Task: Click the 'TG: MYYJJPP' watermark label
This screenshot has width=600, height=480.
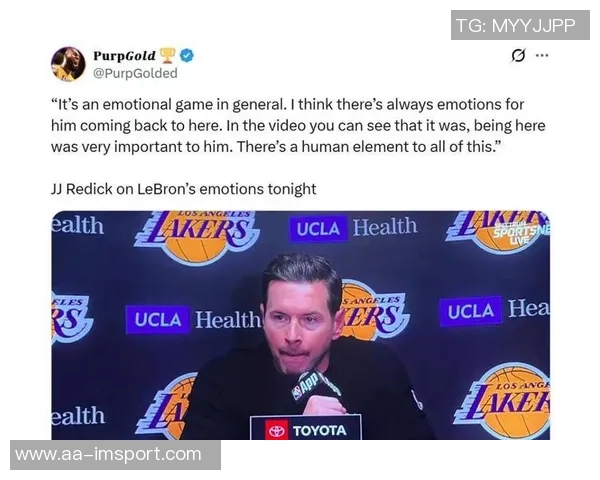Action: pyautogui.click(x=515, y=26)
